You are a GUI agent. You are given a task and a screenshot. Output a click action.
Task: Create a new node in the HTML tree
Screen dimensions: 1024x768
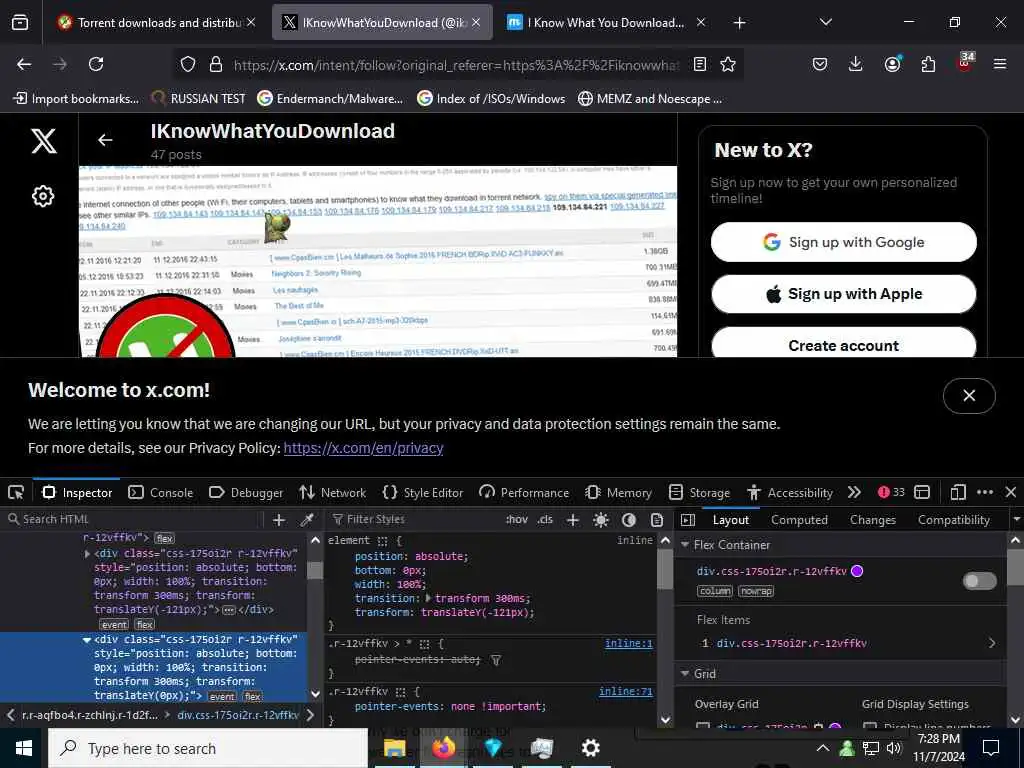coord(279,520)
